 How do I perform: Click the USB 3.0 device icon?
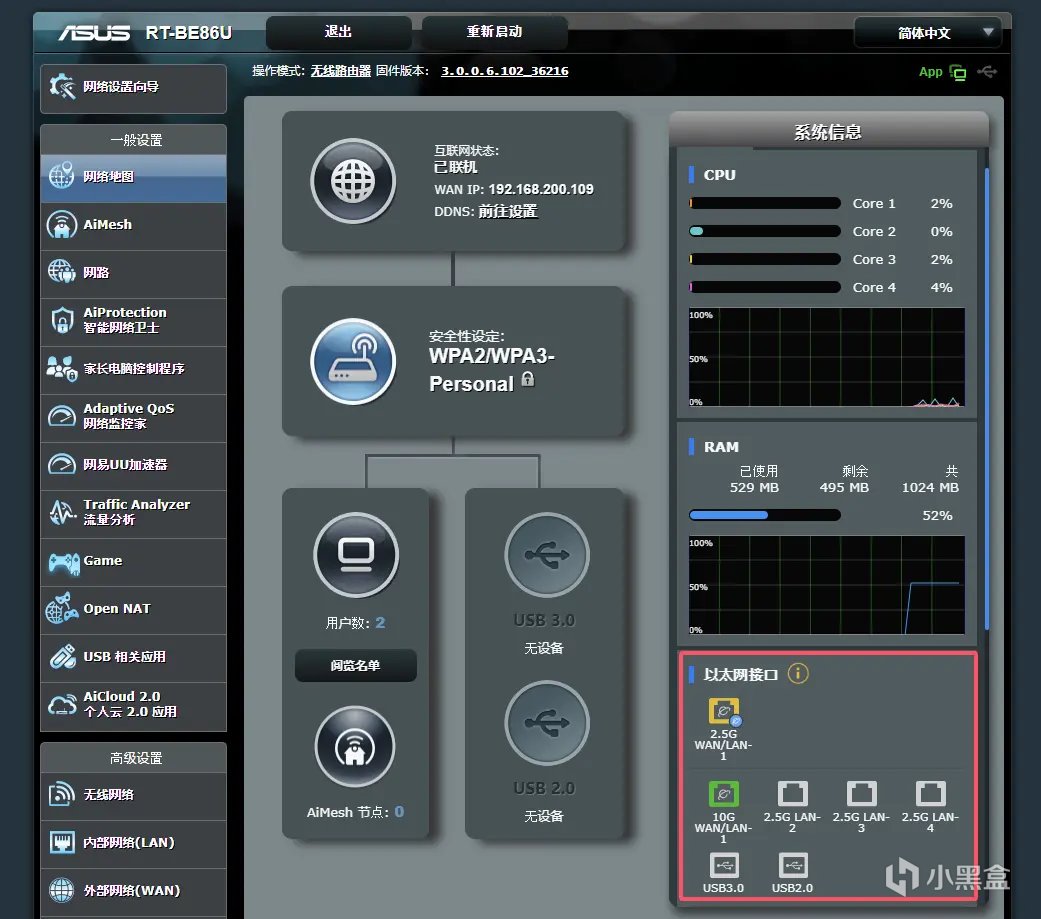coord(546,555)
